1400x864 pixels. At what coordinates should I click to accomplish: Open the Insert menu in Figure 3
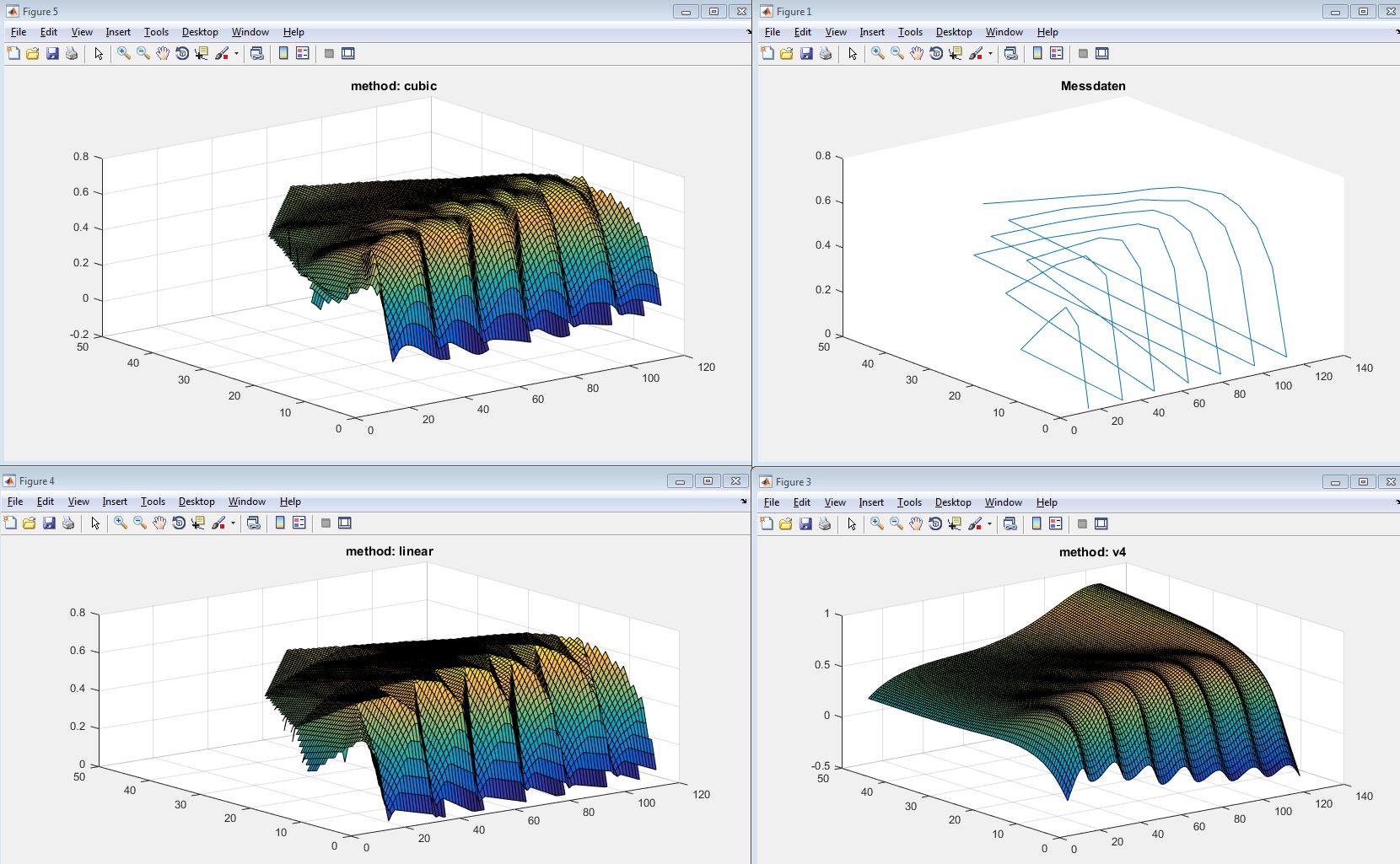click(871, 502)
